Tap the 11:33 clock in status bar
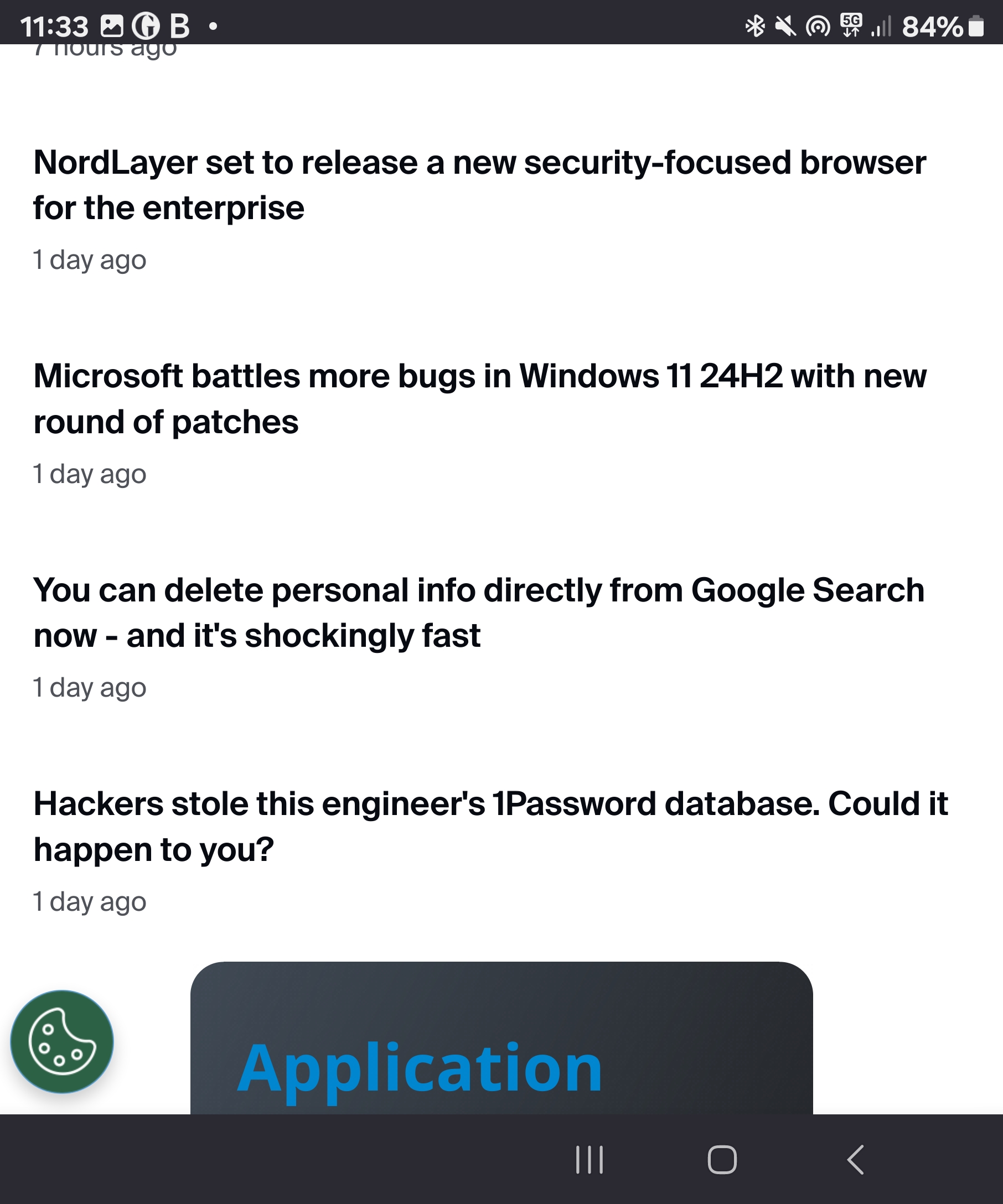This screenshot has width=1003, height=1204. 54,27
